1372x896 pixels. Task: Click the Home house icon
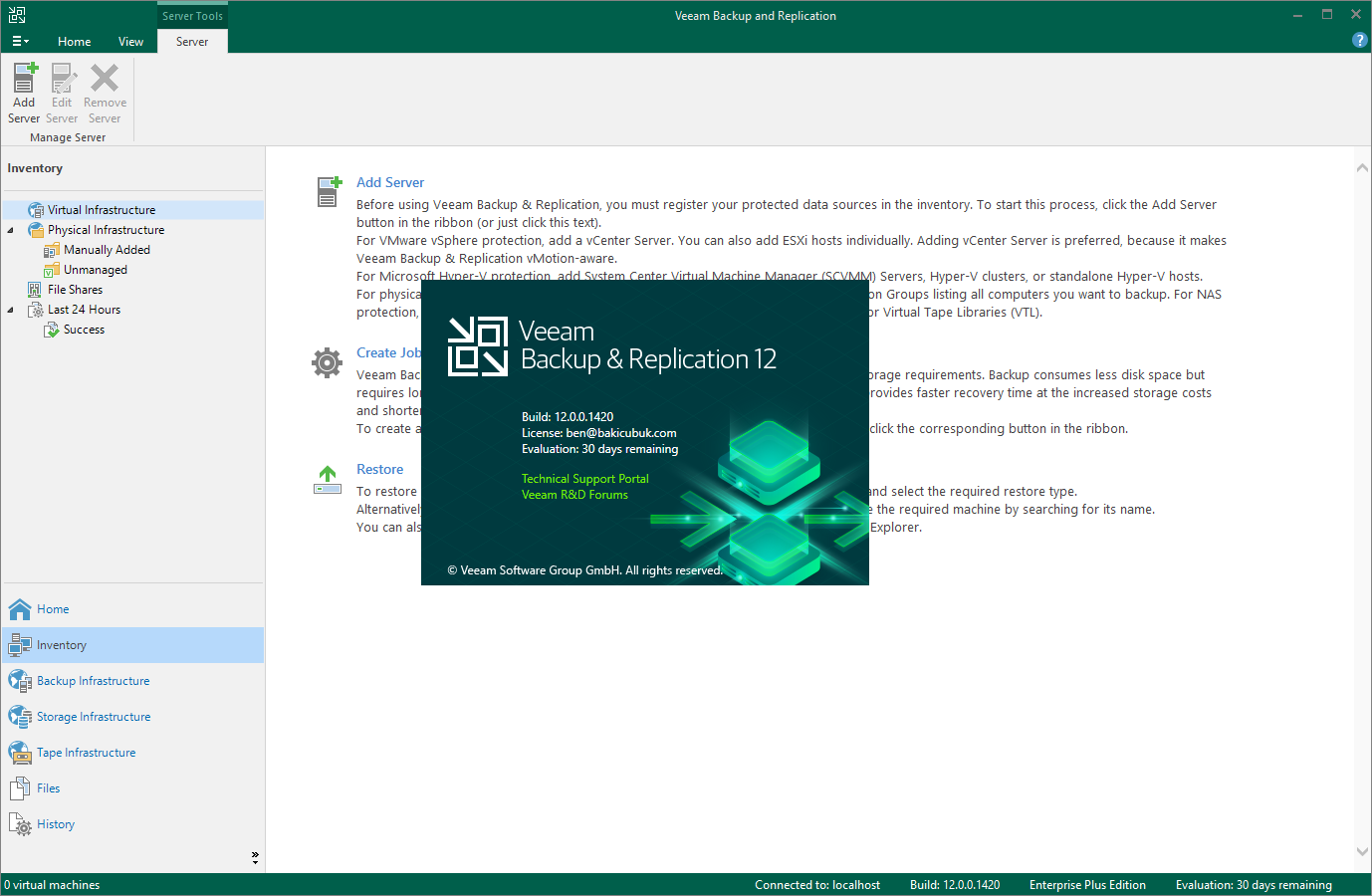(x=20, y=609)
